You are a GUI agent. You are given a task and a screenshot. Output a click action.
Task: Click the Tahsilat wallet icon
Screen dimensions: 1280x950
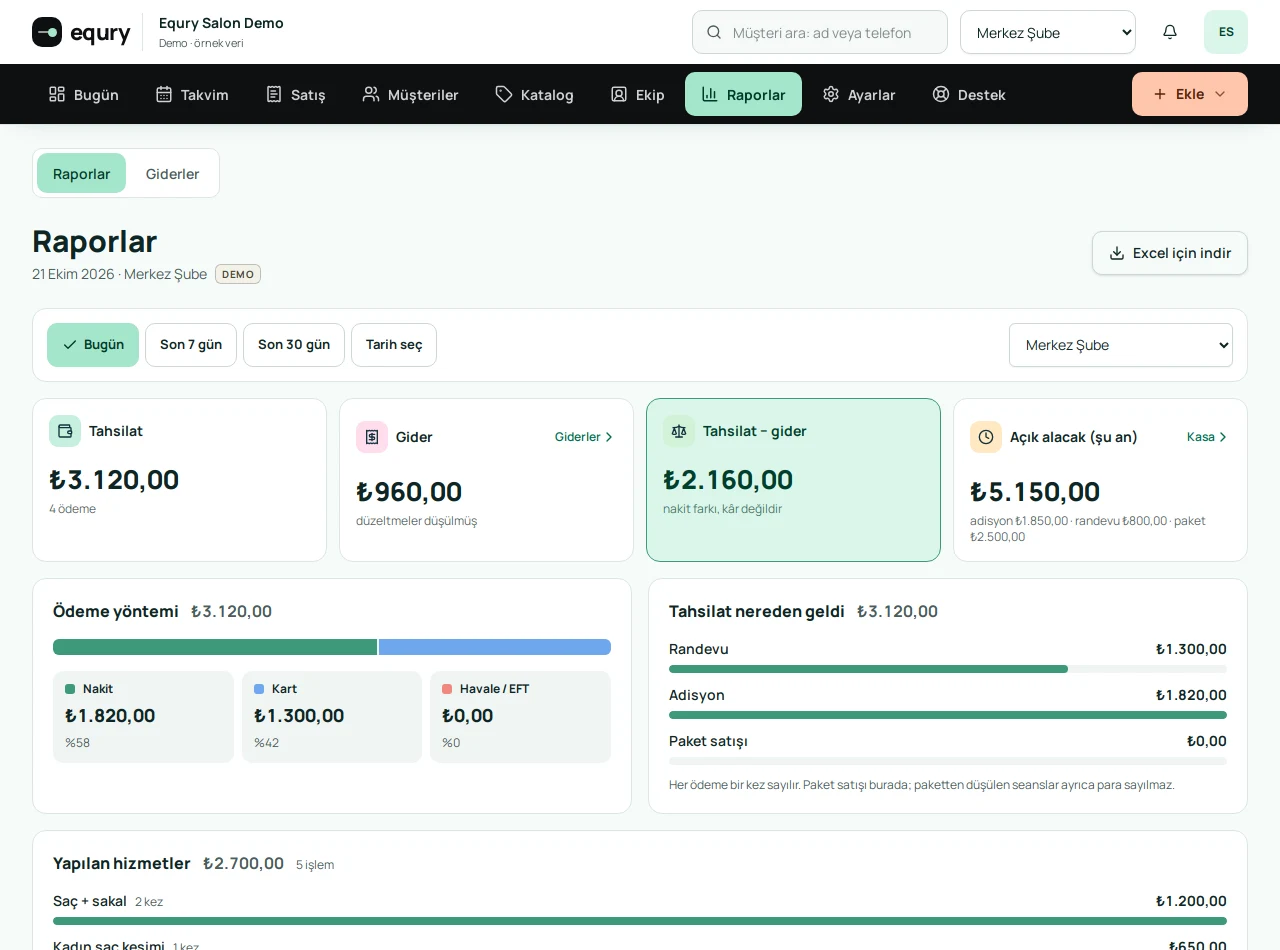tap(65, 431)
